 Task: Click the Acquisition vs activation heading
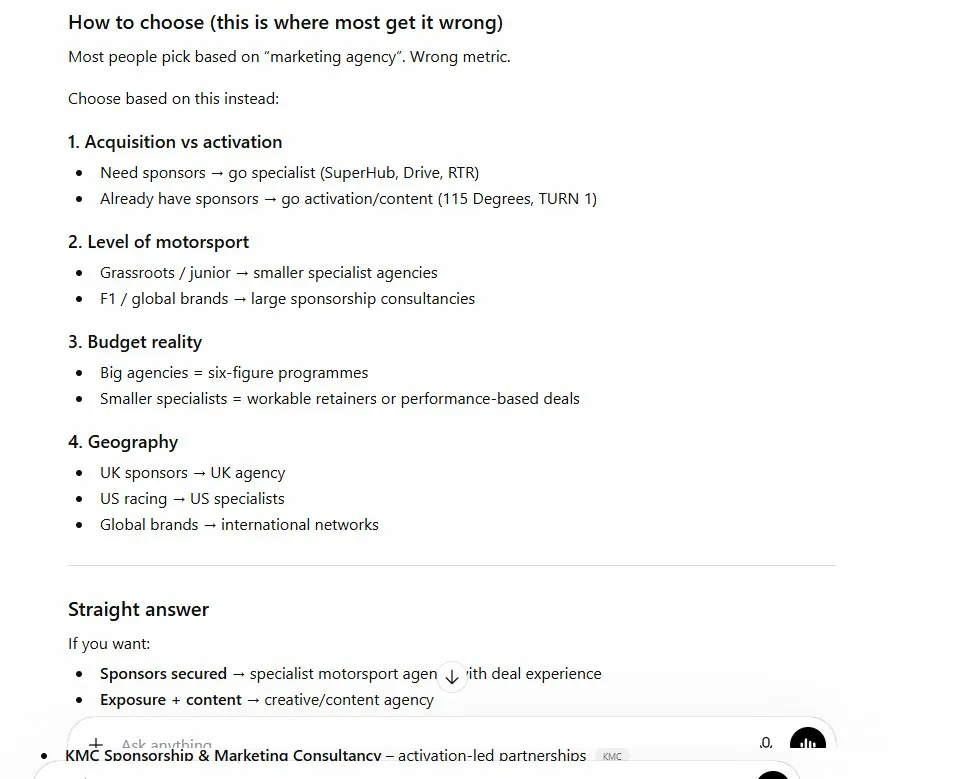[x=175, y=141]
